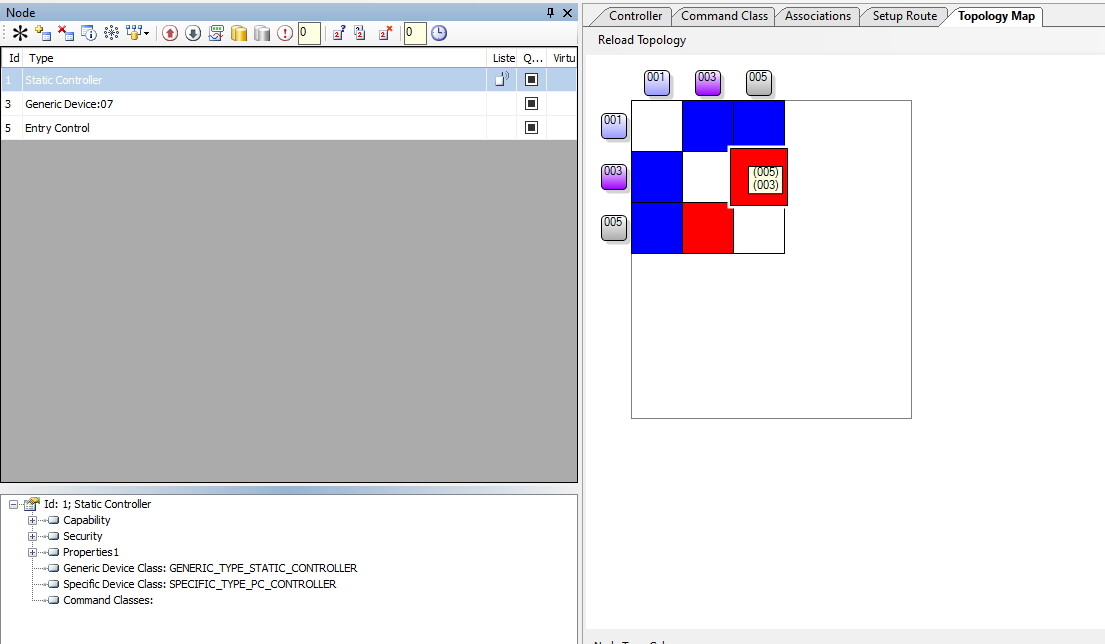Close the Node panel

pyautogui.click(x=567, y=13)
